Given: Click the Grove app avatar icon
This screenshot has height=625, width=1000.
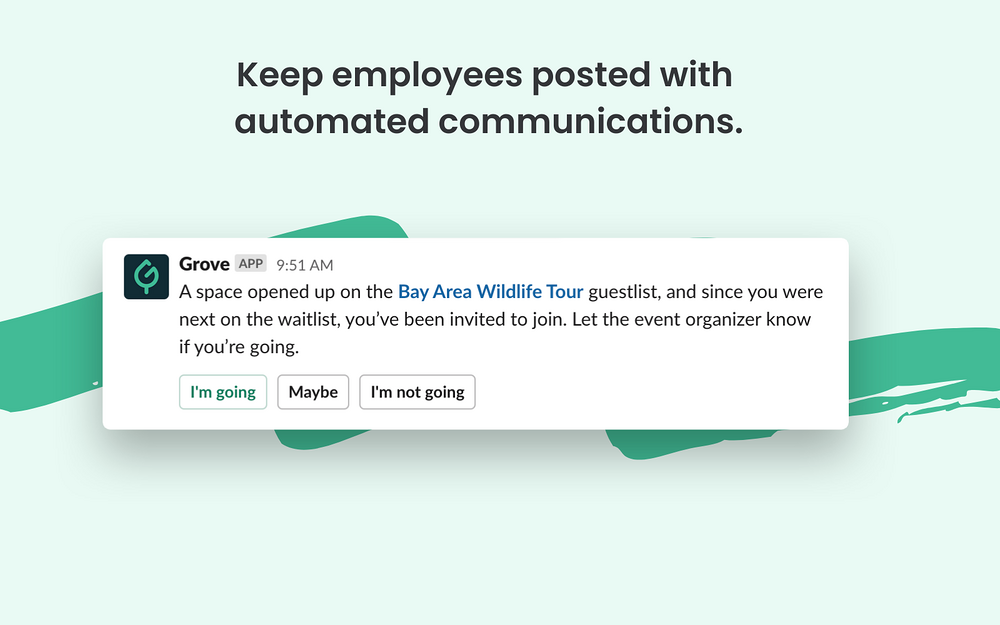Looking at the screenshot, I should point(146,277).
